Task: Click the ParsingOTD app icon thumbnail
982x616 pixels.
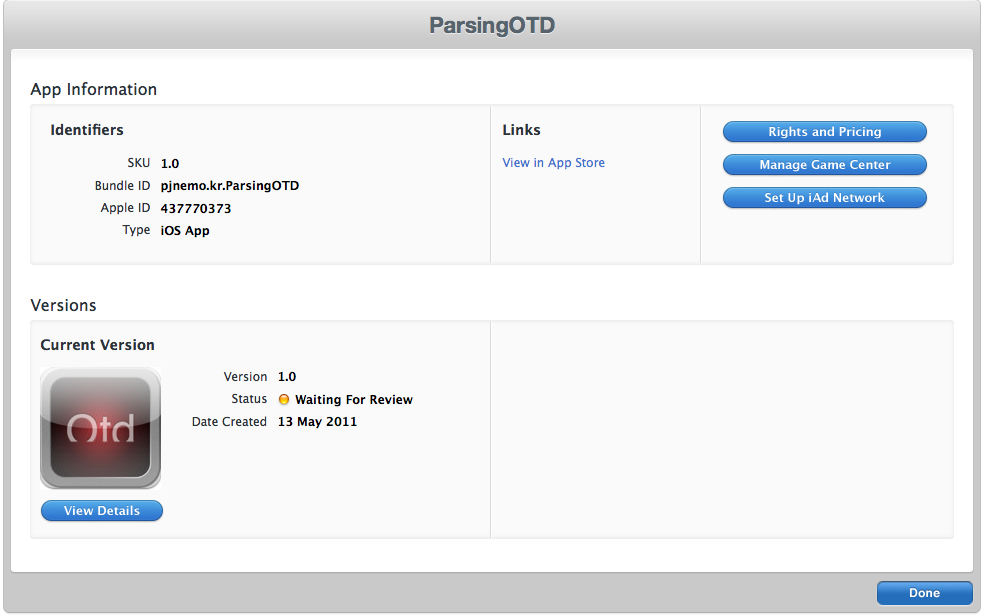Action: tap(101, 428)
